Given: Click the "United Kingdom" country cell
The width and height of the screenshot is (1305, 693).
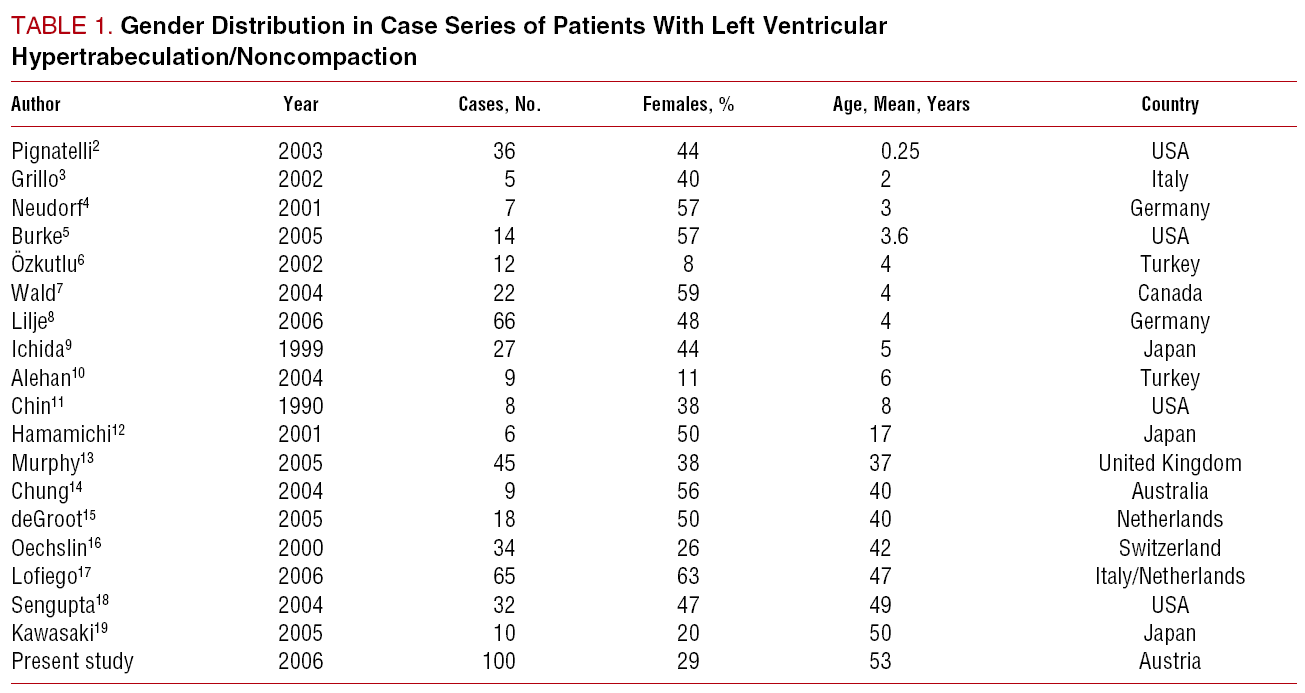Looking at the screenshot, I should (1170, 463).
